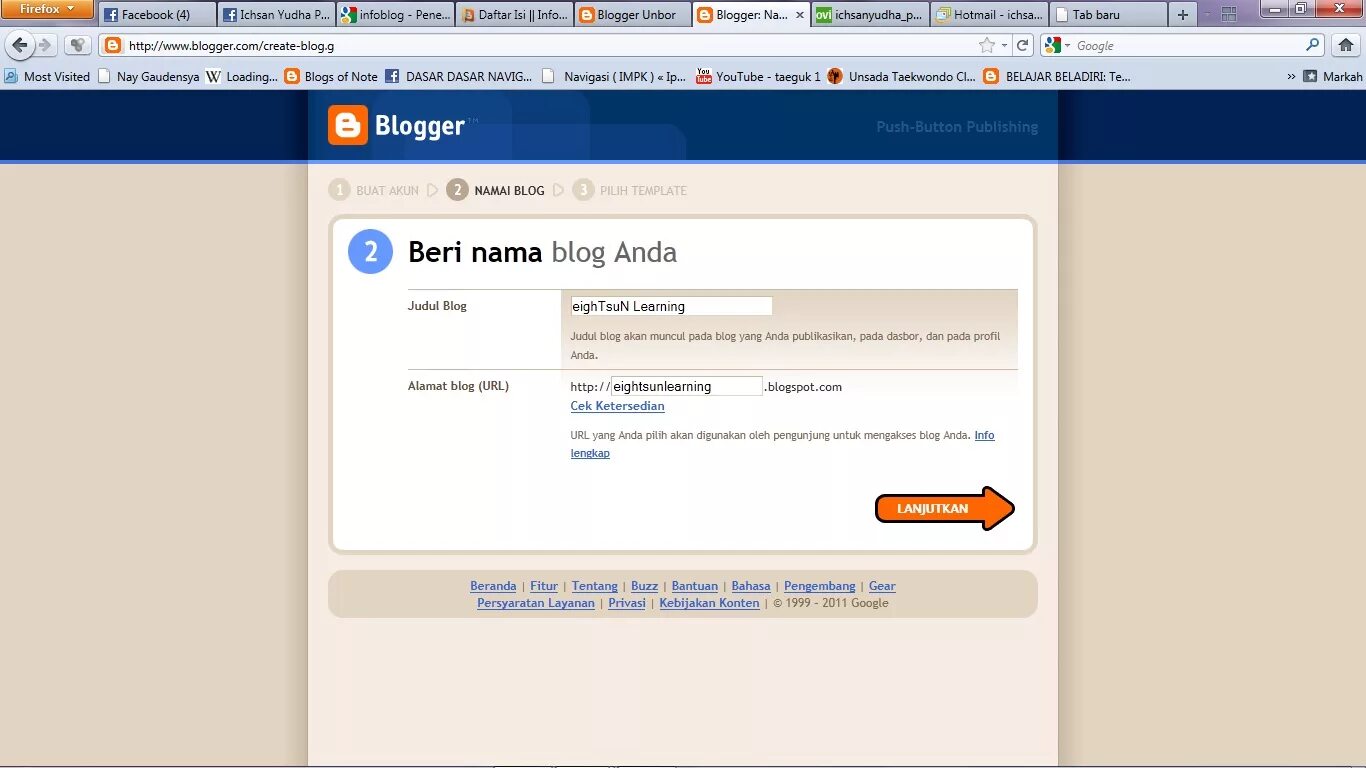Open the Tentang footer link

click(594, 586)
